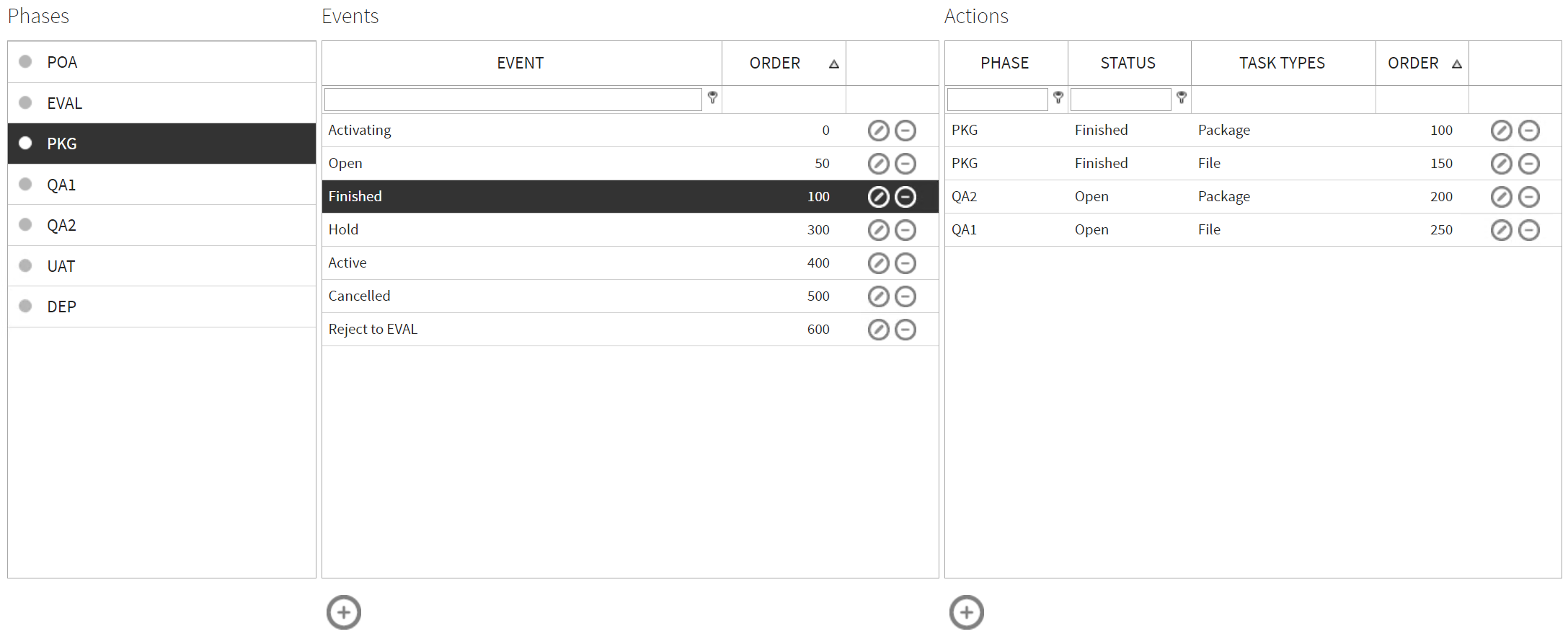Screen dimensions: 1568x634
Task: Sort actions by TASK TYPES header
Action: pyautogui.click(x=1283, y=63)
